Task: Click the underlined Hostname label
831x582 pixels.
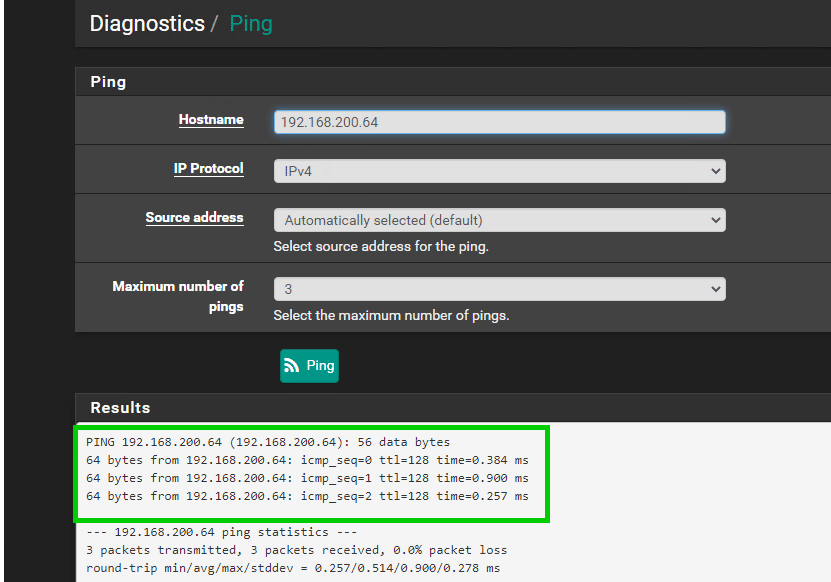Action: pyautogui.click(x=211, y=120)
